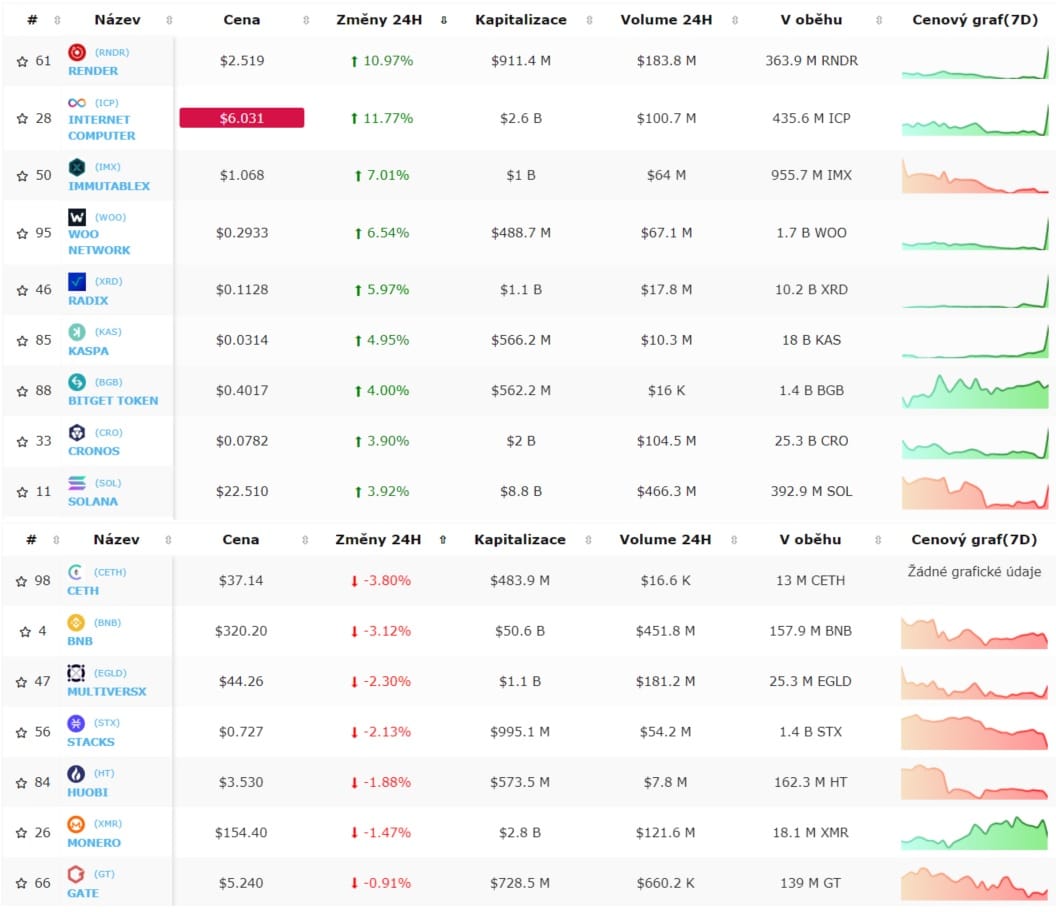
Task: Click the Gate logo icon
Action: pyautogui.click(x=75, y=874)
